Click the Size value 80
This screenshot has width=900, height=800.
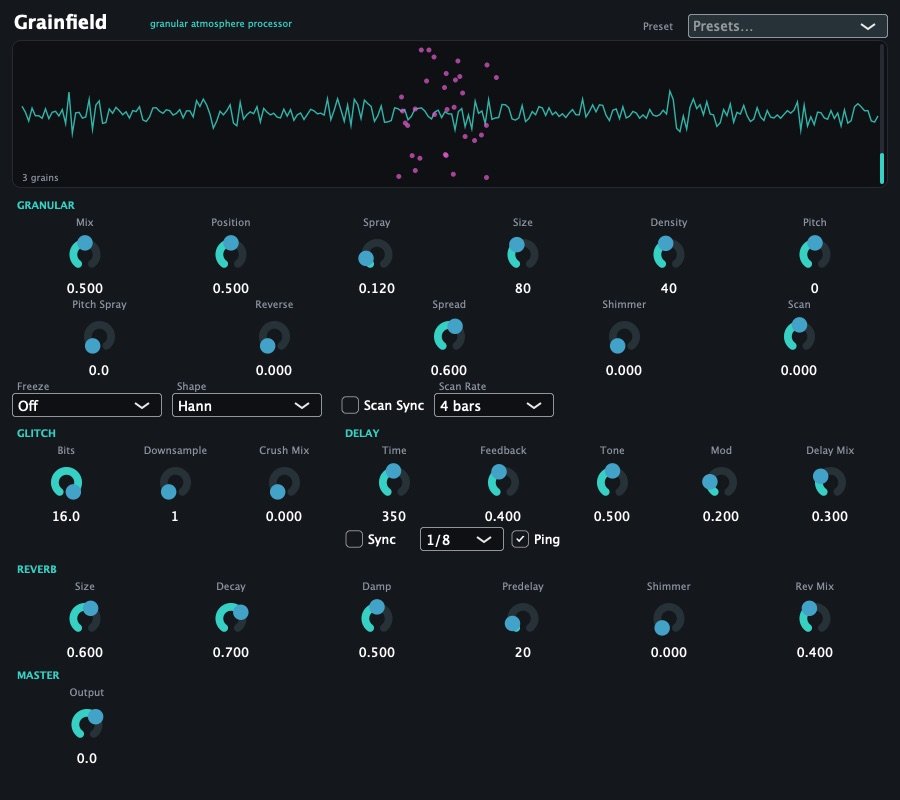click(522, 288)
